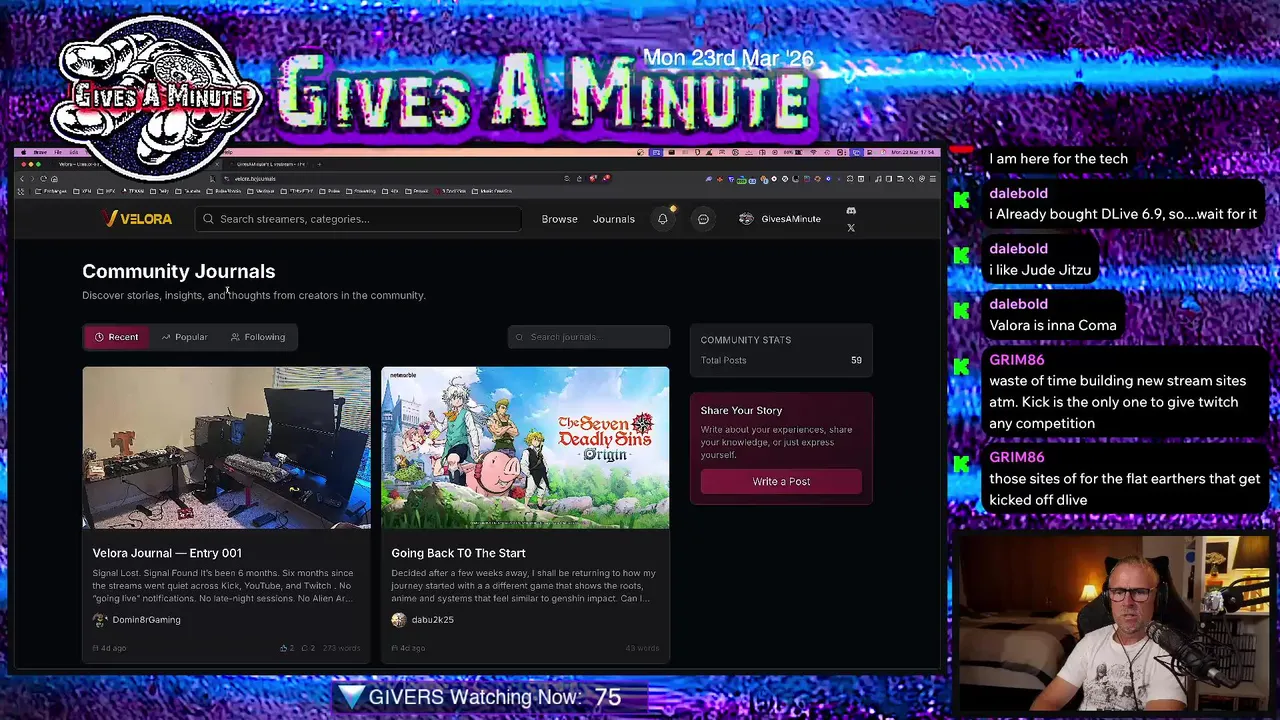The height and width of the screenshot is (720, 1280).
Task: Click the macOS clock in menu bar
Action: tap(912, 152)
